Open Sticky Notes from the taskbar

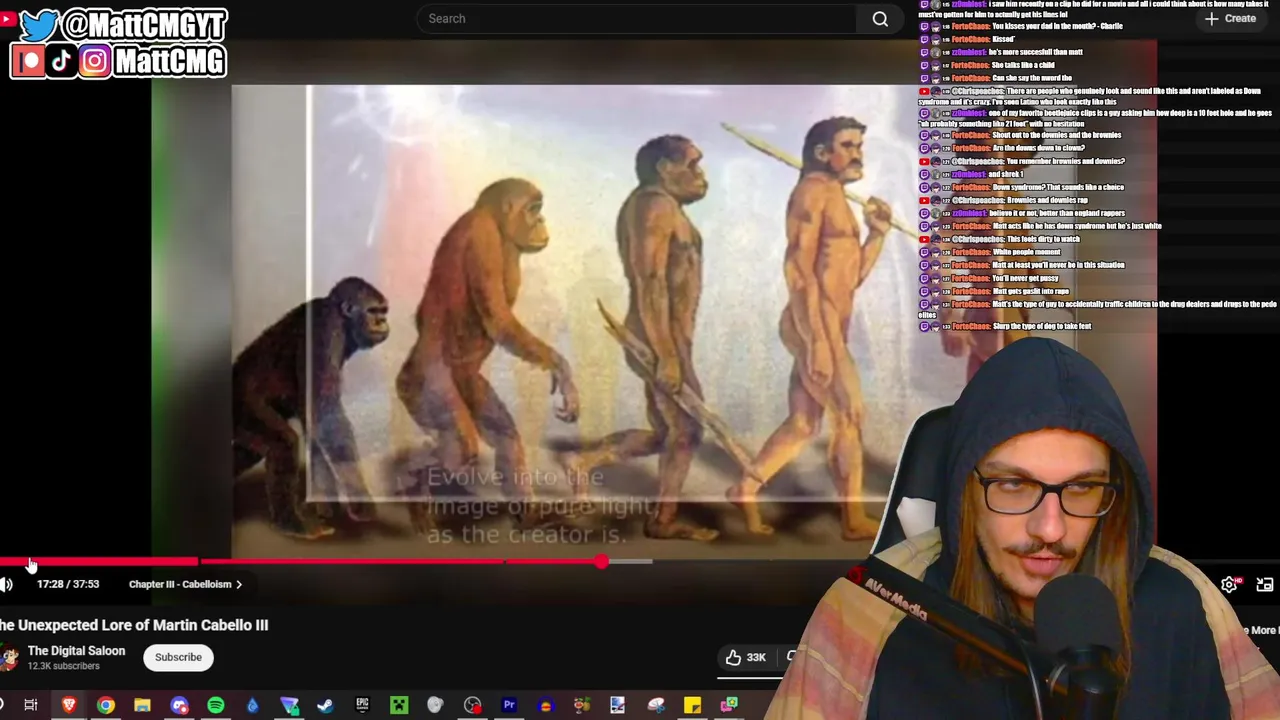pos(692,706)
